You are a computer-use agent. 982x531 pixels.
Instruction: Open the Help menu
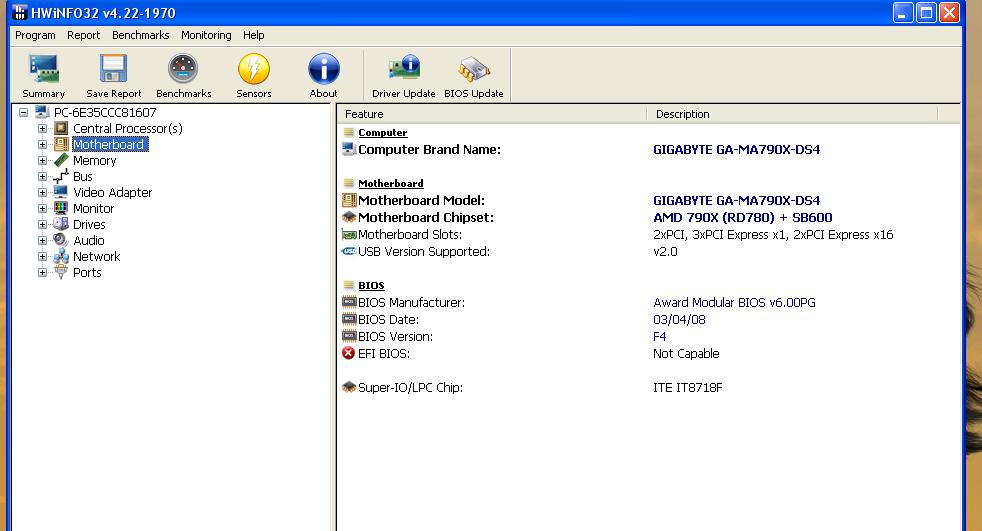(x=254, y=35)
